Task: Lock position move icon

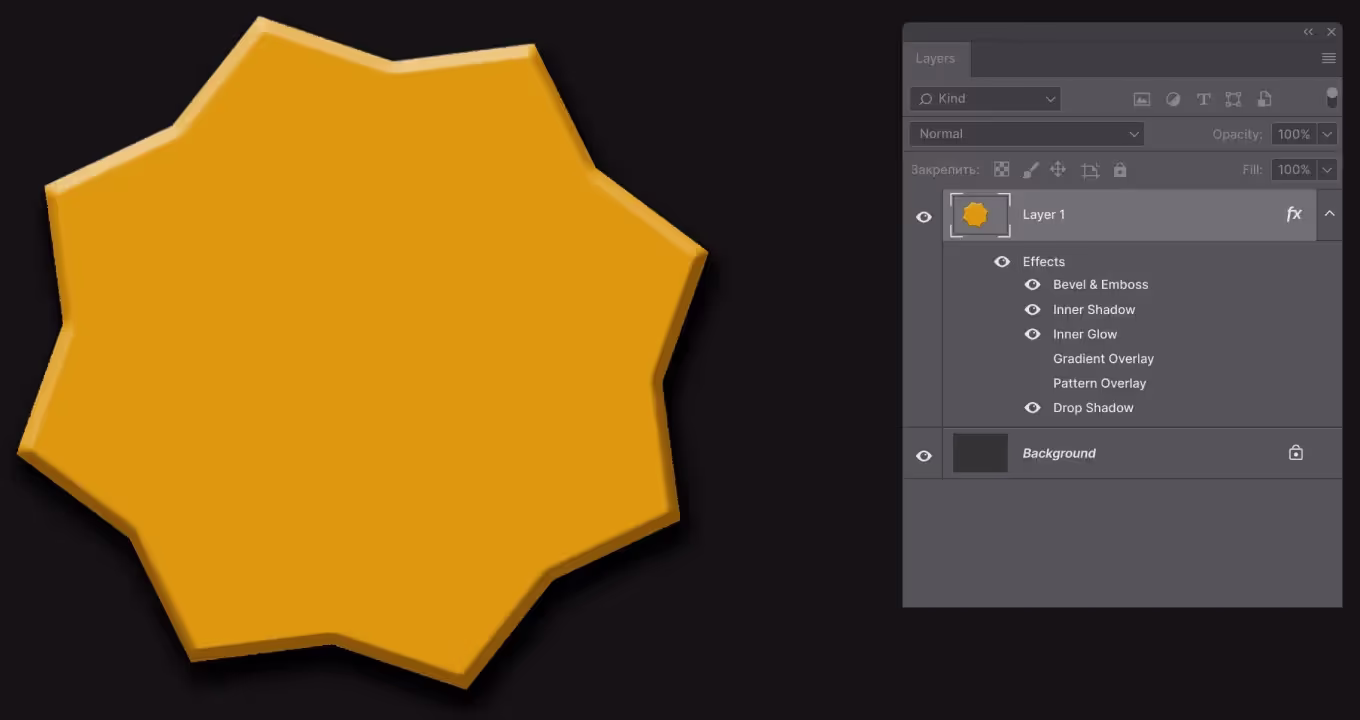Action: point(1058,170)
